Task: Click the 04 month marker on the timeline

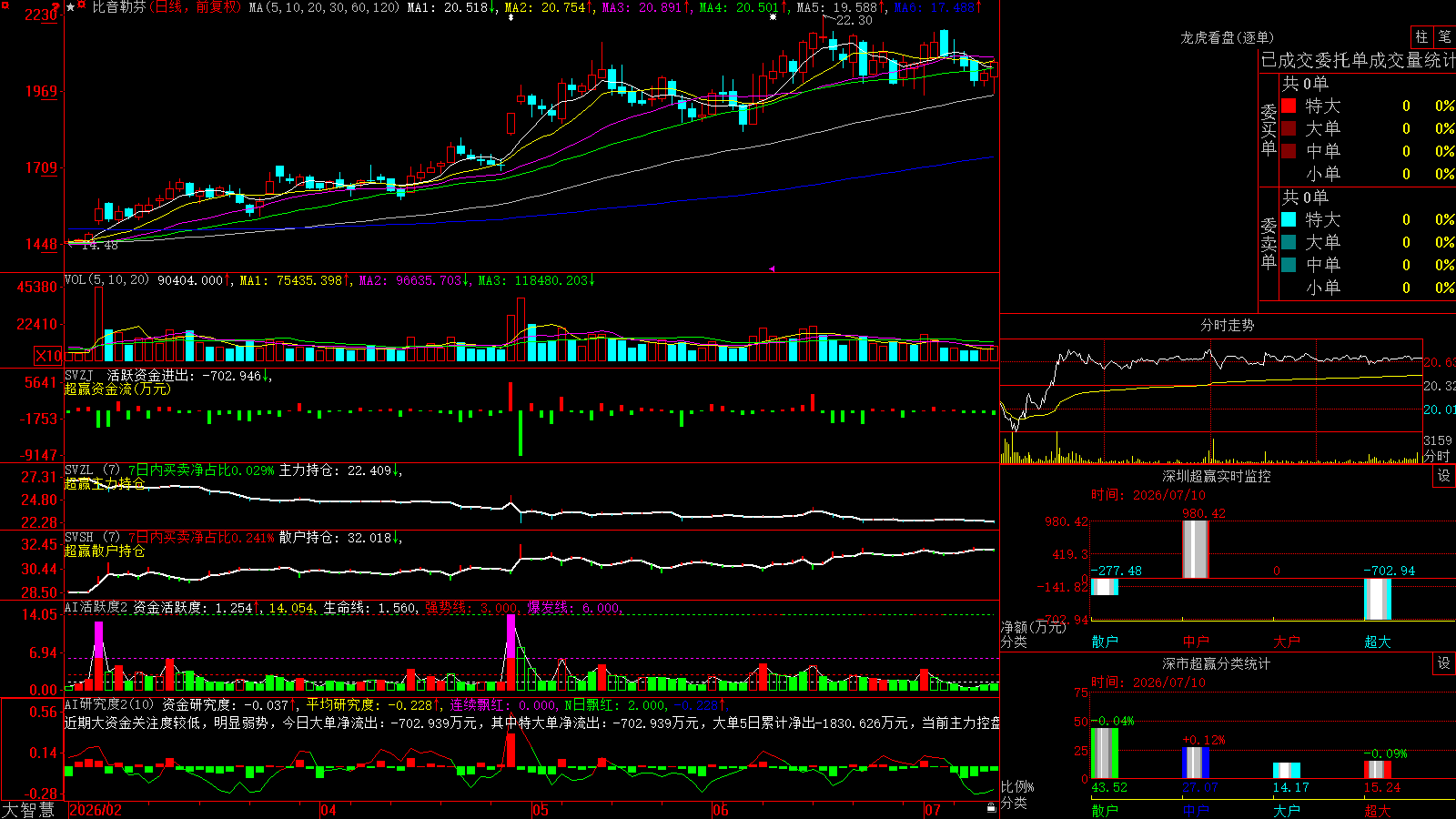Action: 329,810
